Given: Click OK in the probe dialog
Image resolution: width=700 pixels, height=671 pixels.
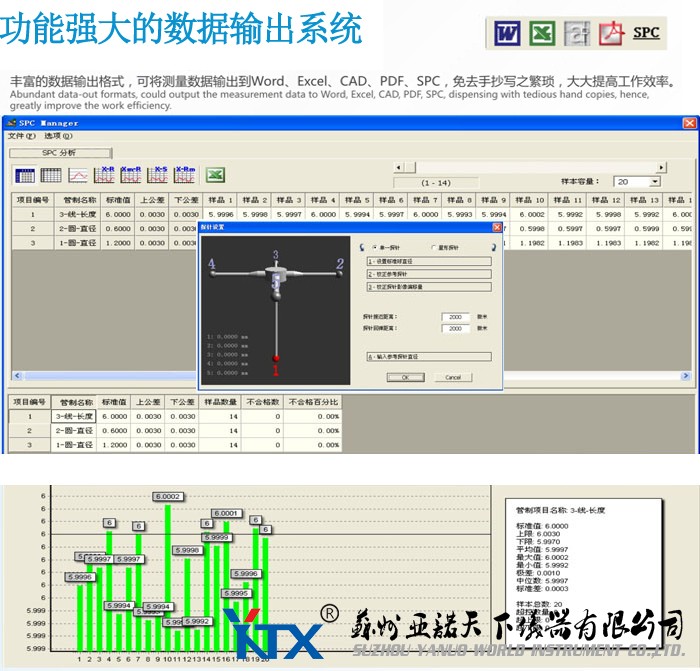Looking at the screenshot, I should pos(405,378).
